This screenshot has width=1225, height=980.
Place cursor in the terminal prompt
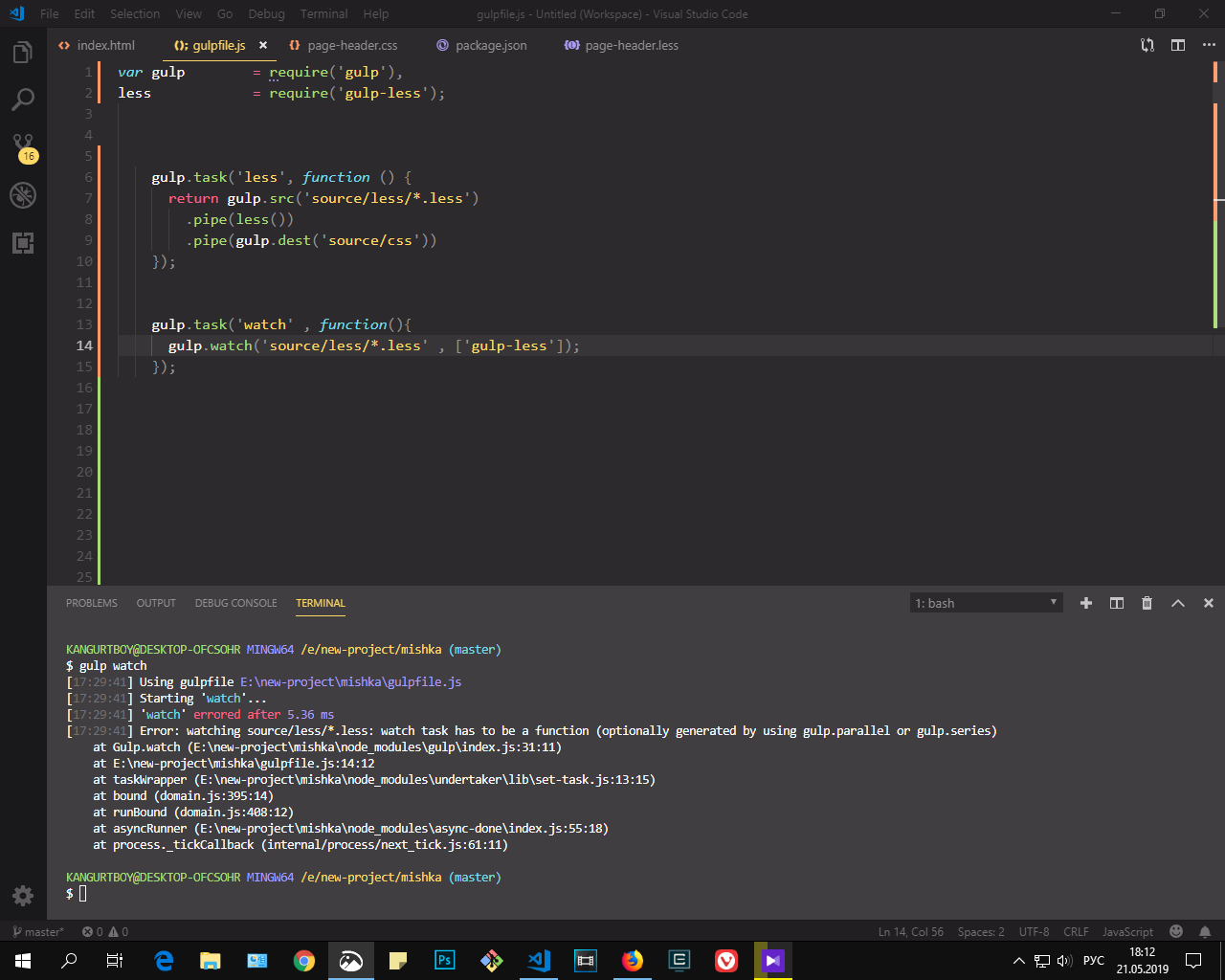point(82,893)
